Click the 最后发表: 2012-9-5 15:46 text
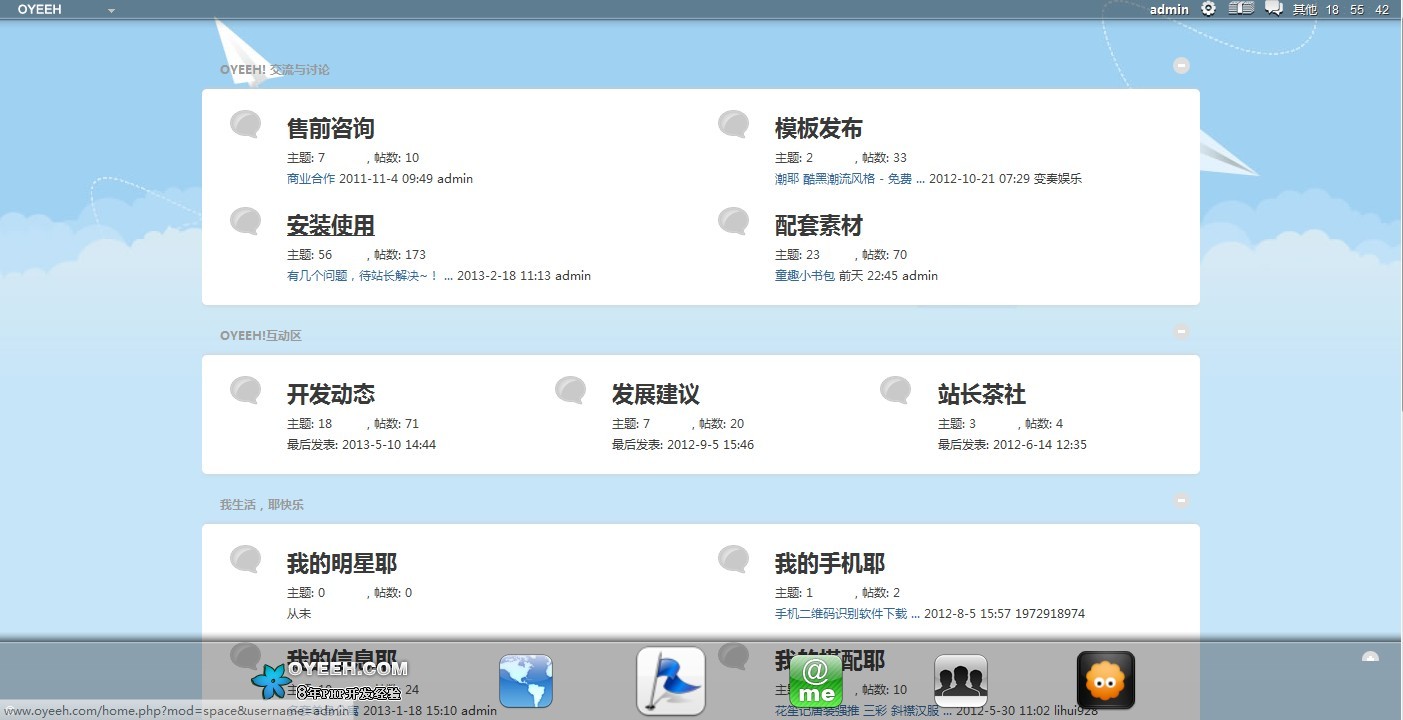Image resolution: width=1403 pixels, height=720 pixels. 683,445
